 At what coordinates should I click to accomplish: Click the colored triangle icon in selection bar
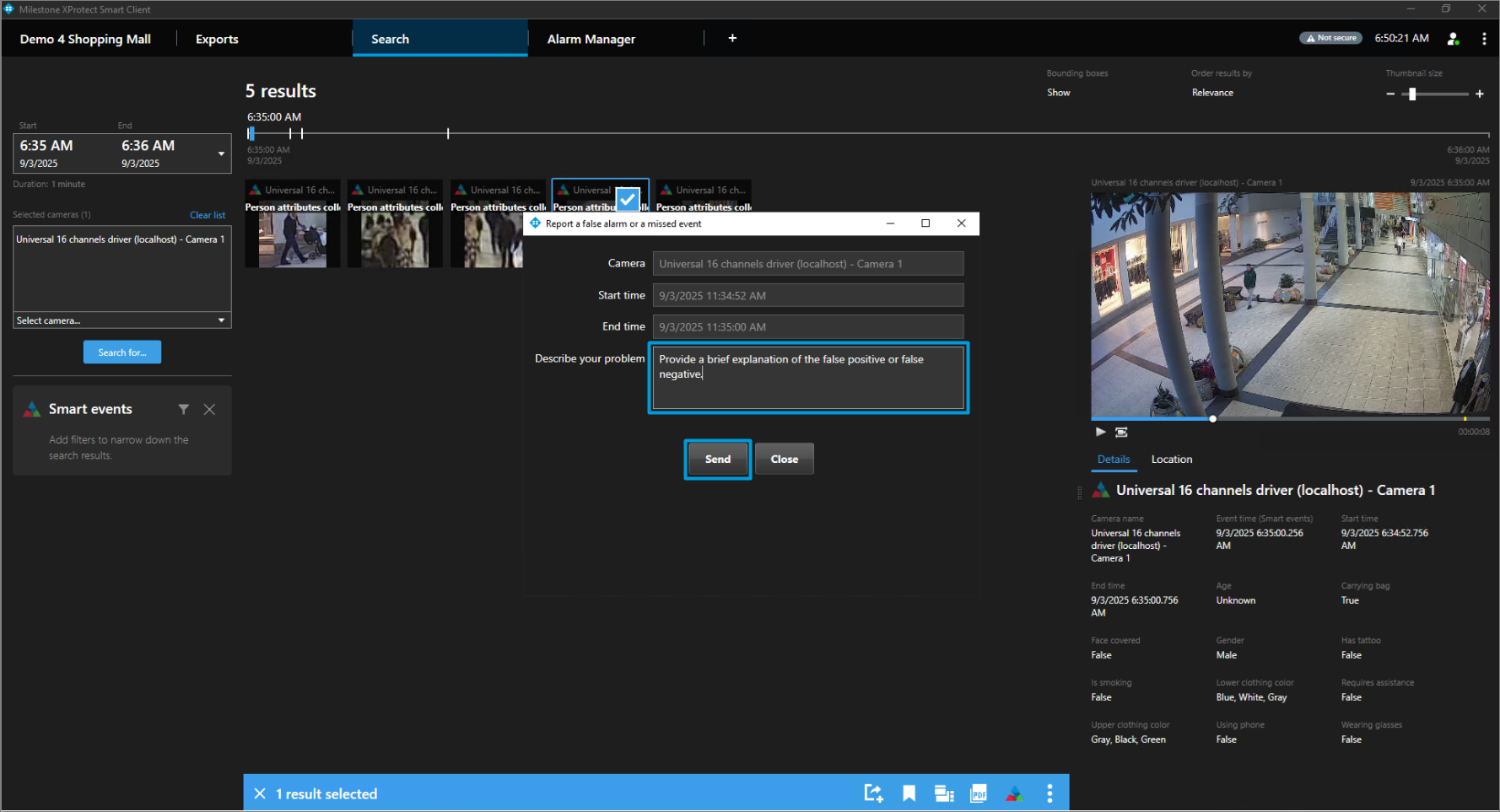coord(1015,793)
